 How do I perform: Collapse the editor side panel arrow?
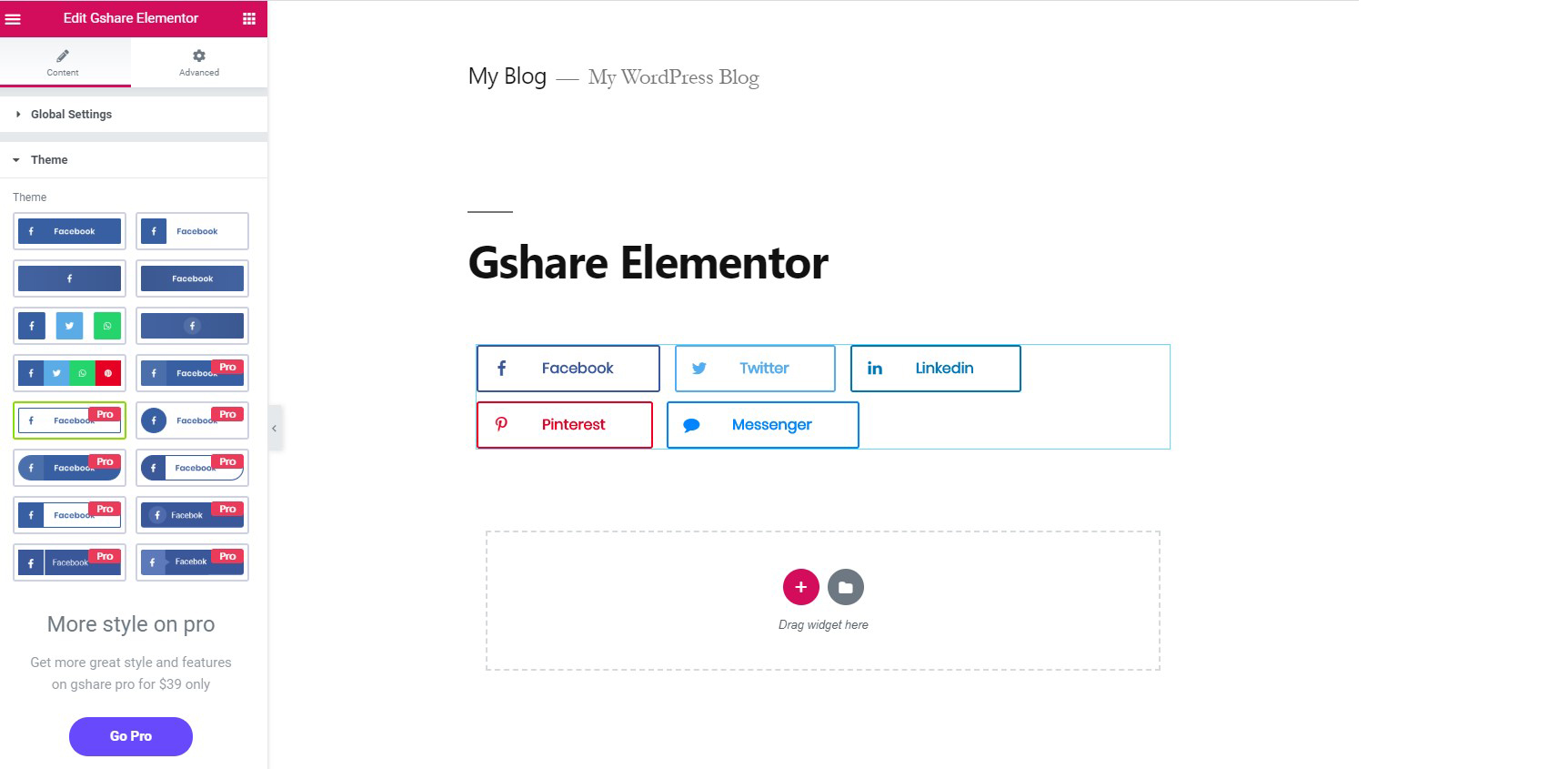point(275,428)
